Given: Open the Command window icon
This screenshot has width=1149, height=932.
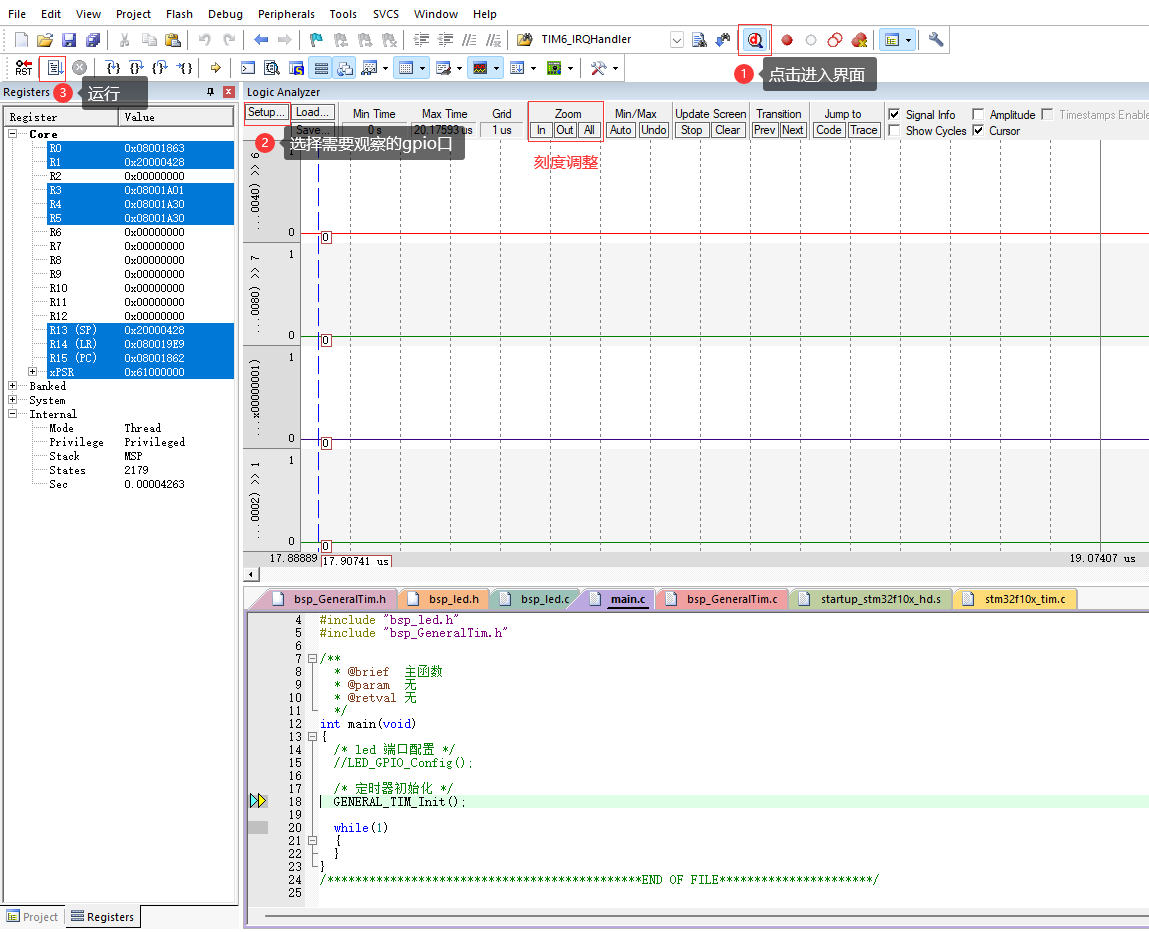Looking at the screenshot, I should click(248, 68).
